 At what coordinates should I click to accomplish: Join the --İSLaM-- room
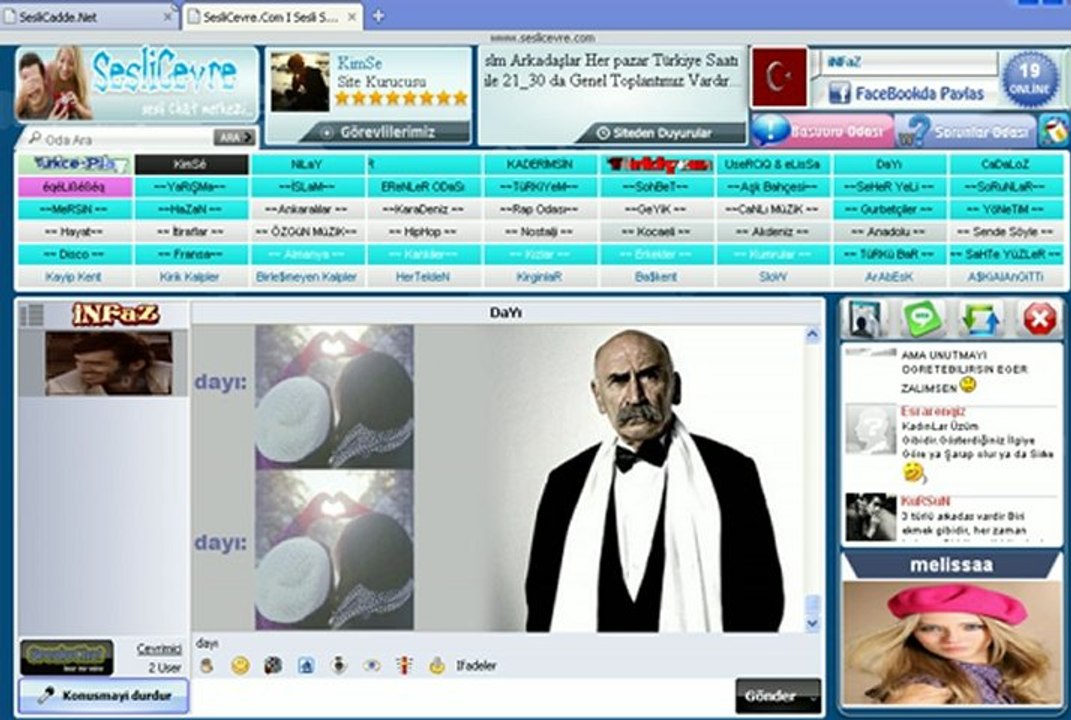click(307, 186)
